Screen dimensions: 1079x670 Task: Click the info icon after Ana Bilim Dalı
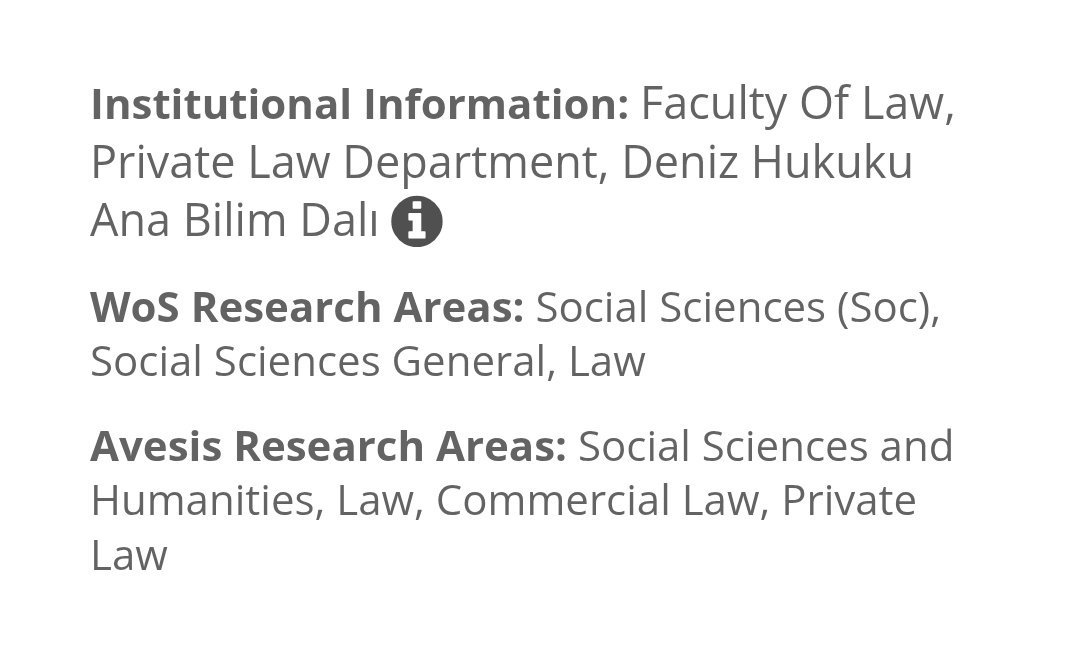tap(416, 222)
